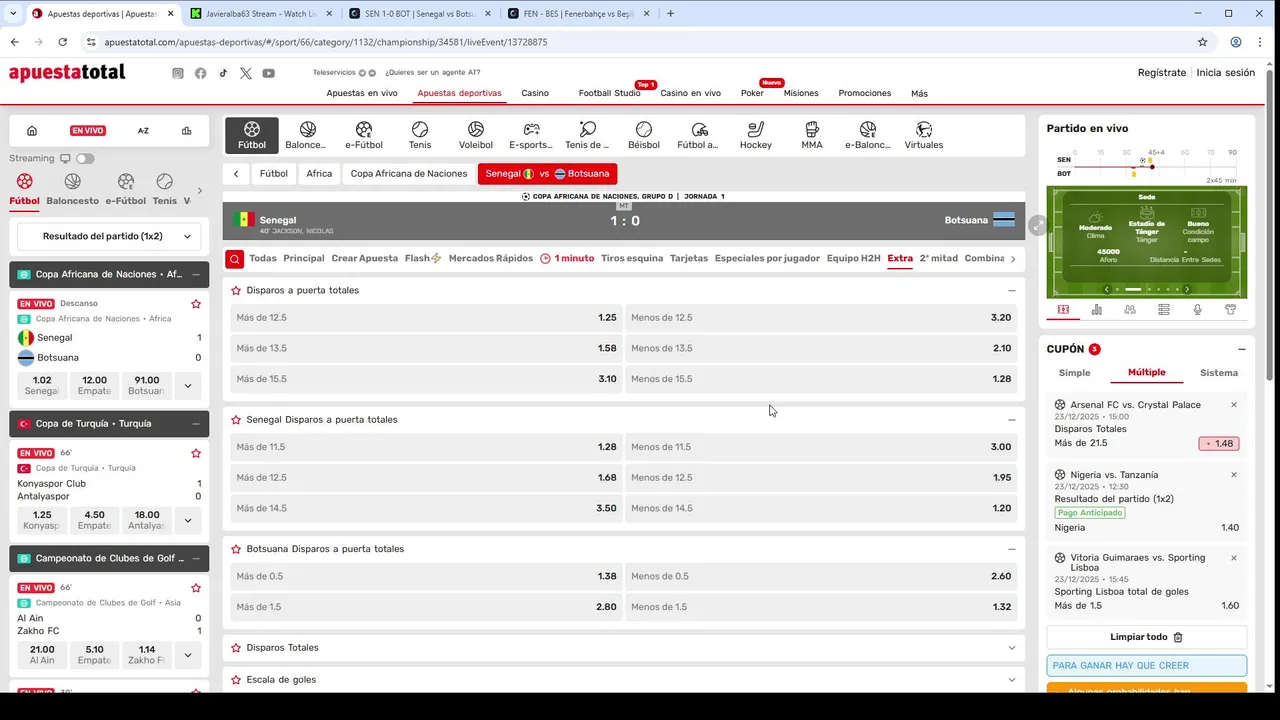1280x720 pixels.
Task: Star the Disparos Totales market
Action: click(x=236, y=648)
